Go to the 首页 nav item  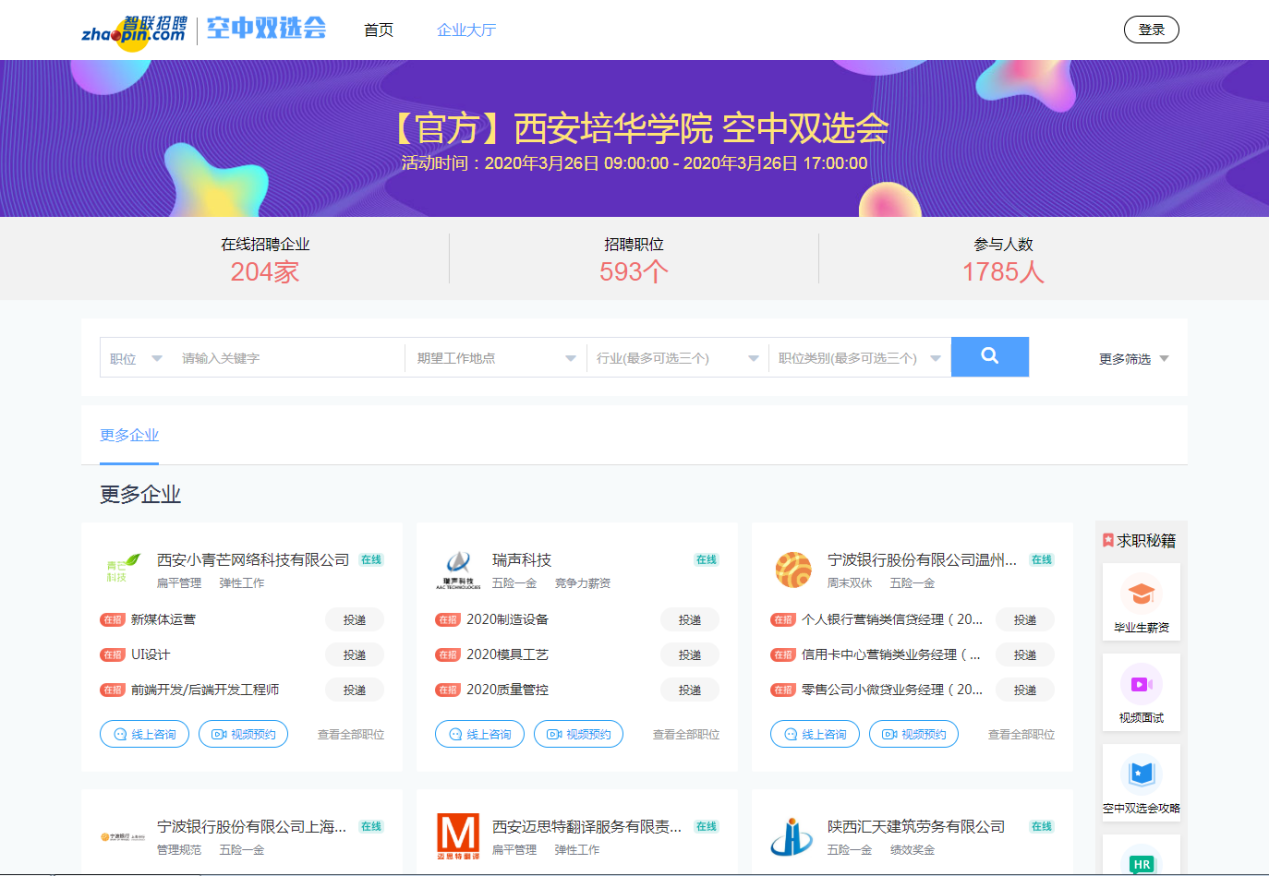pos(379,30)
